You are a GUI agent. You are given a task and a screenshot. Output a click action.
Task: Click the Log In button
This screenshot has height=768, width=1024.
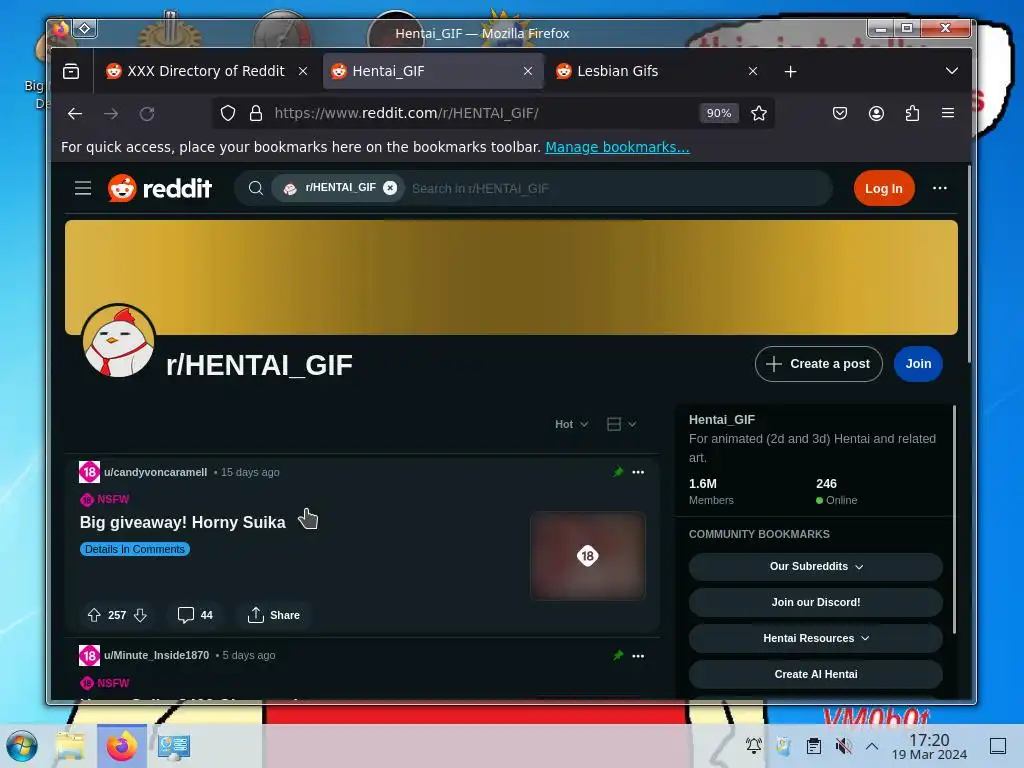coord(884,189)
